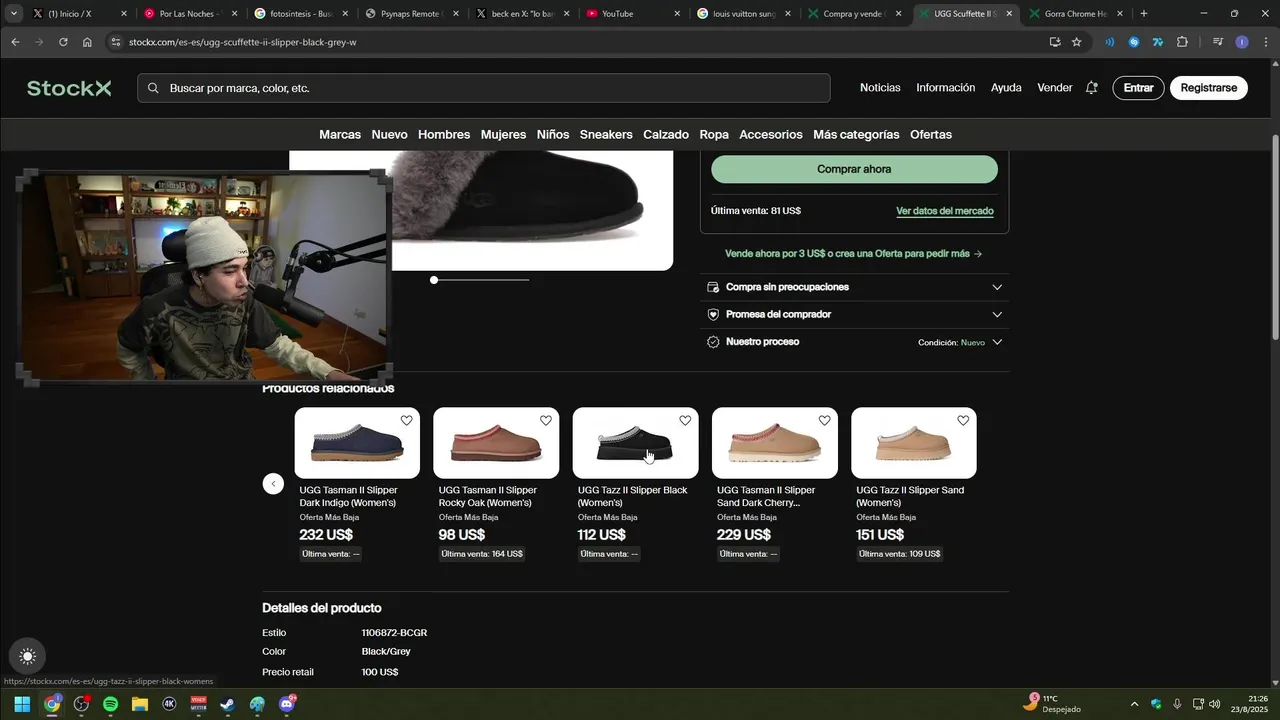This screenshot has height=720, width=1280.
Task: Open the Shazam extension icon
Action: (1134, 42)
